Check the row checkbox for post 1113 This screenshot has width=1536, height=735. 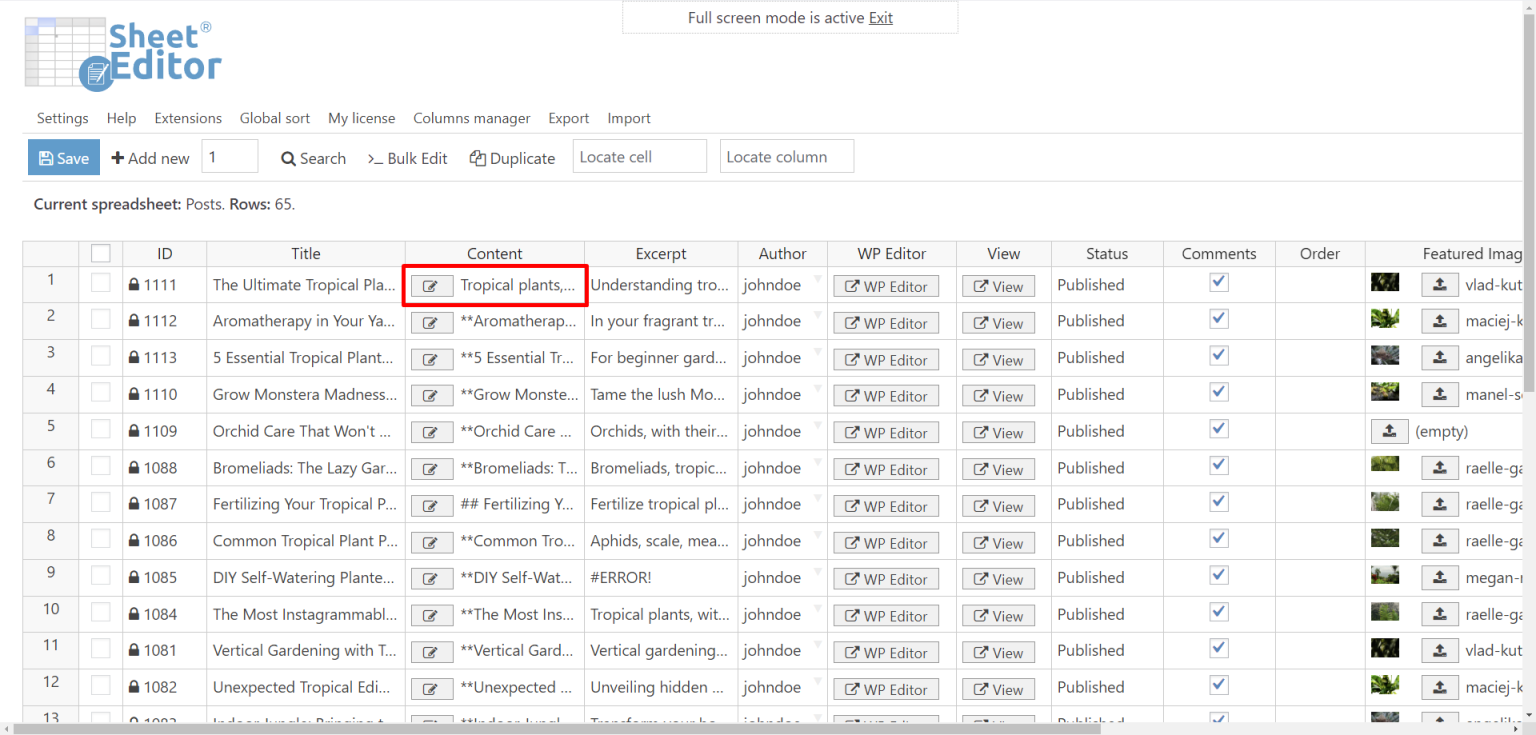(100, 357)
